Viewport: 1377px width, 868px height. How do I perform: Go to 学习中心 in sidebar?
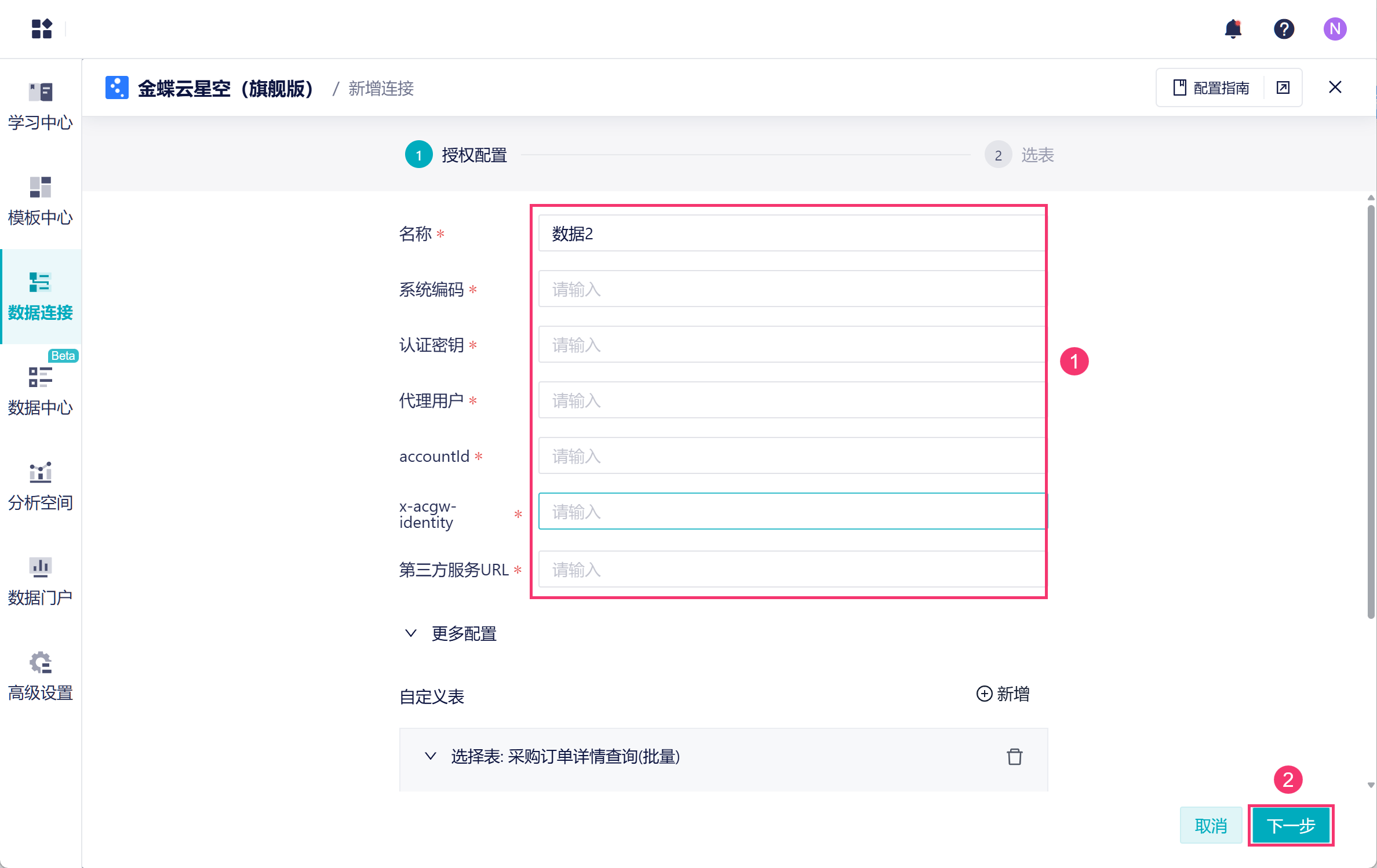41,107
